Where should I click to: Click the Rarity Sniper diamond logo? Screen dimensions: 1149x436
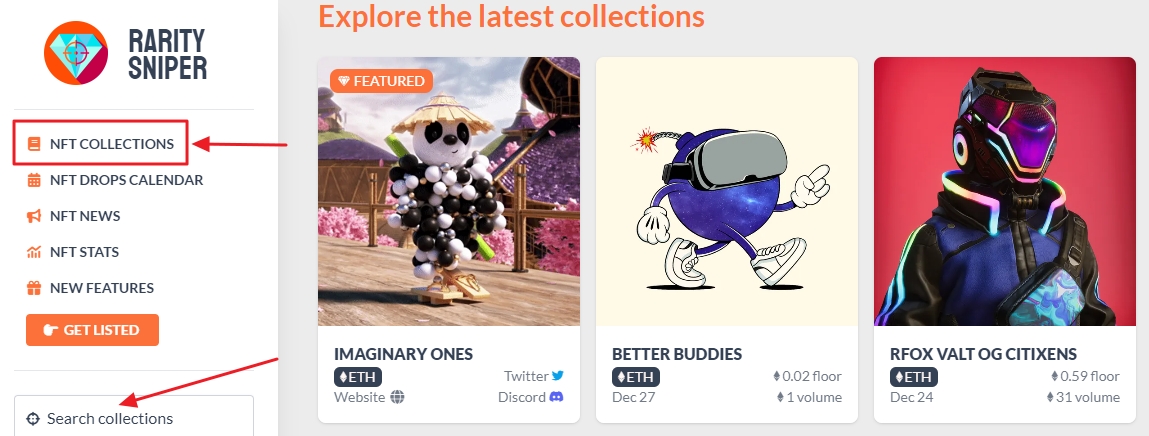click(x=76, y=53)
